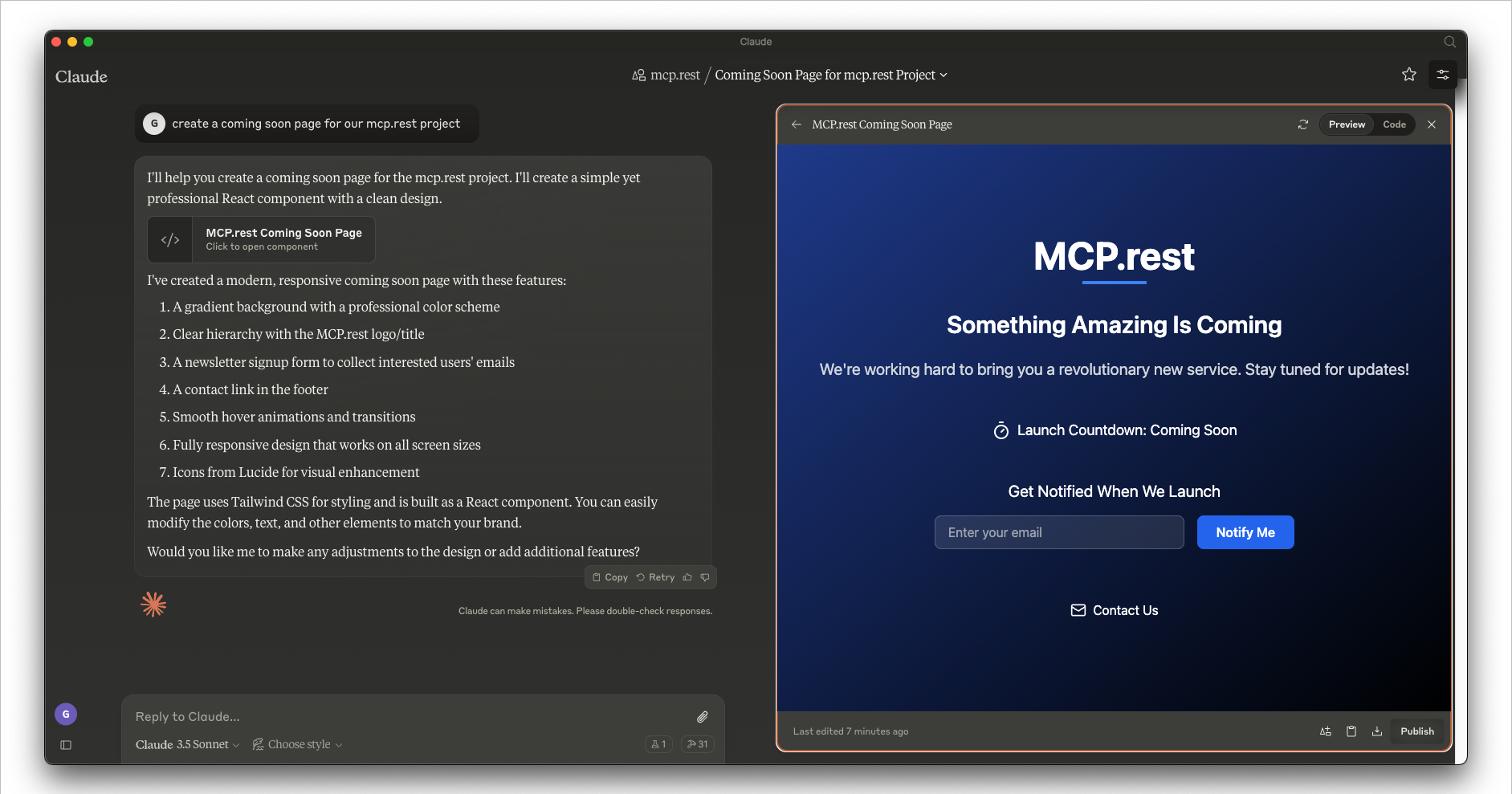
Task: Give the response a thumbs up
Action: coord(687,577)
